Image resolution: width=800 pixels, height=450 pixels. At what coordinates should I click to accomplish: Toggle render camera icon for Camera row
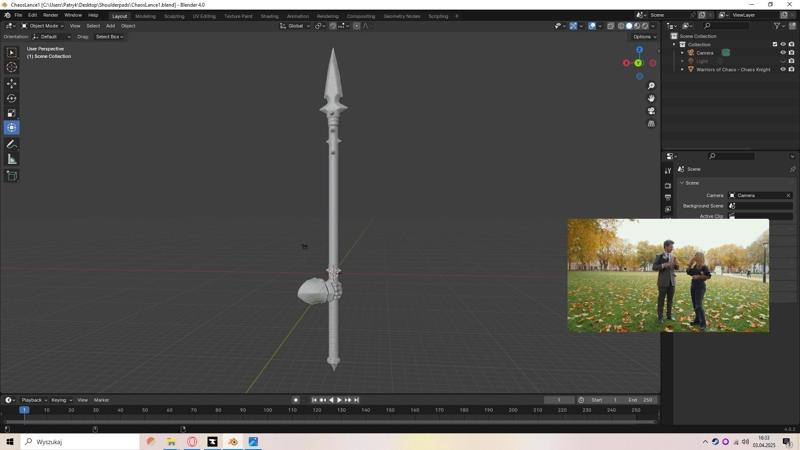[x=791, y=53]
